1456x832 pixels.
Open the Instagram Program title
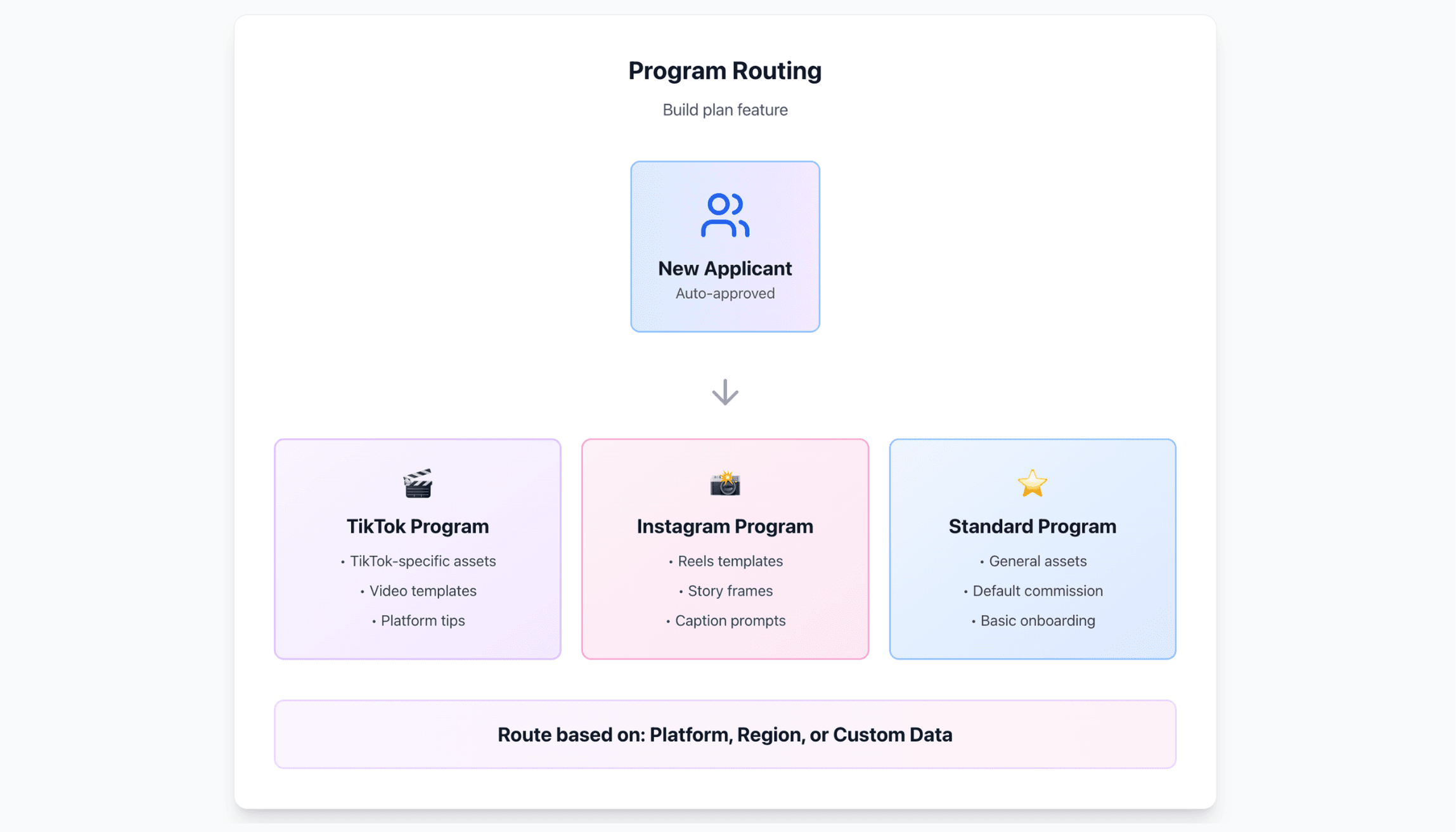[725, 526]
